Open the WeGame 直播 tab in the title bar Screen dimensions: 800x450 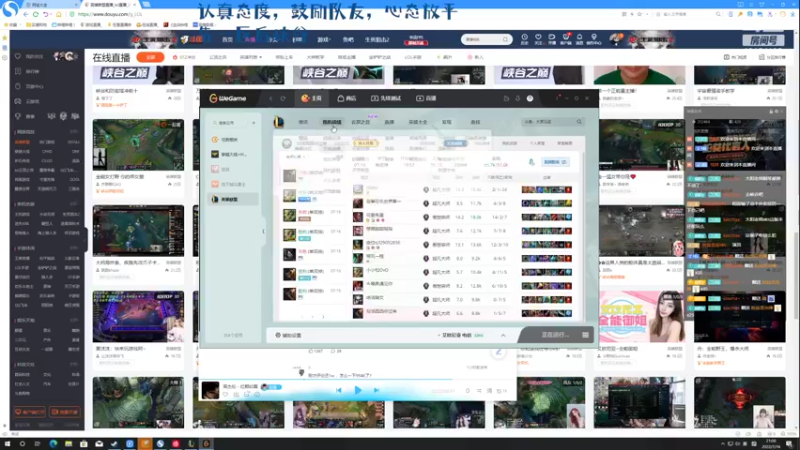[427, 98]
